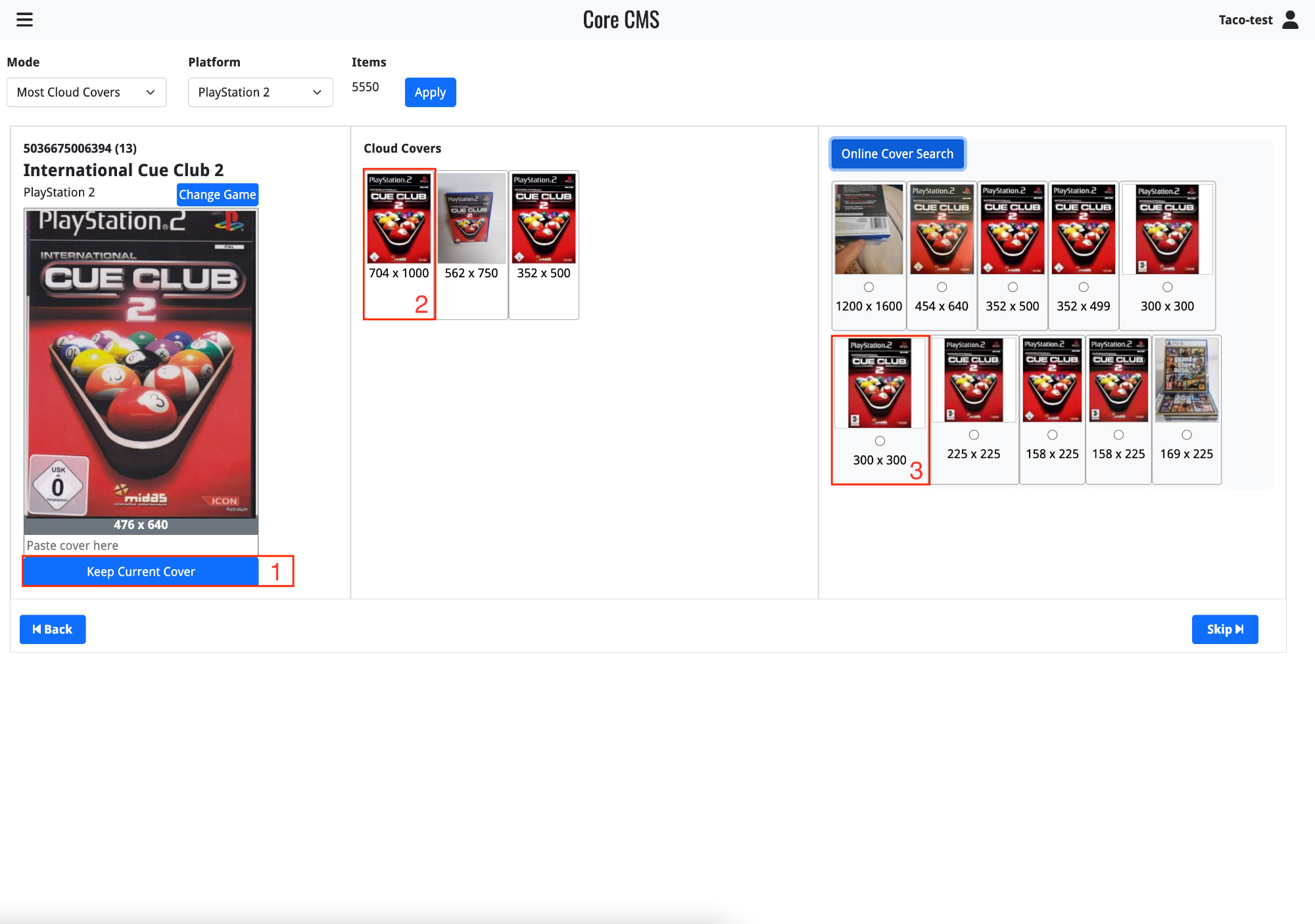Choose the online 352 x 500 cover radio
Image resolution: width=1315 pixels, height=924 pixels.
click(x=1013, y=287)
